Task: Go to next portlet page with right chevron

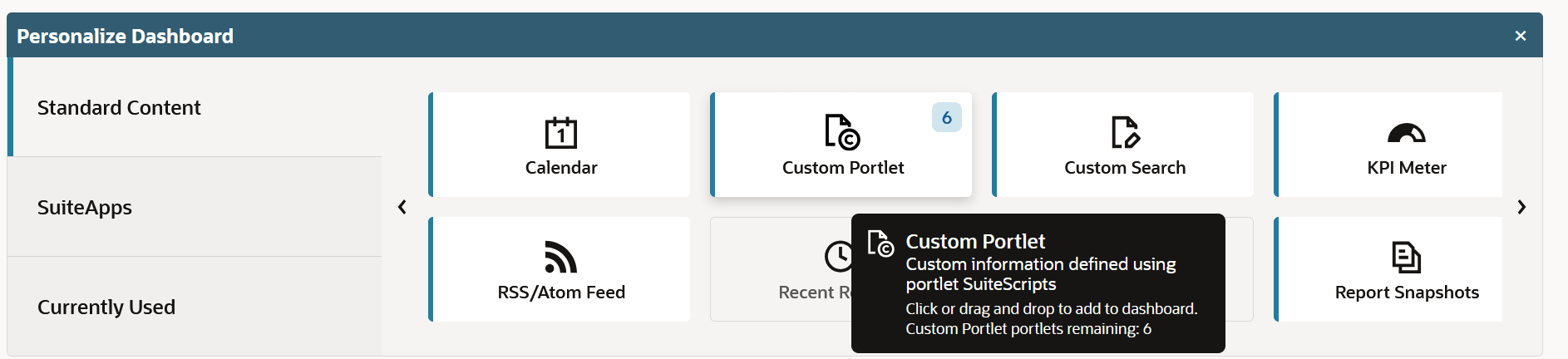Action: pyautogui.click(x=1521, y=207)
